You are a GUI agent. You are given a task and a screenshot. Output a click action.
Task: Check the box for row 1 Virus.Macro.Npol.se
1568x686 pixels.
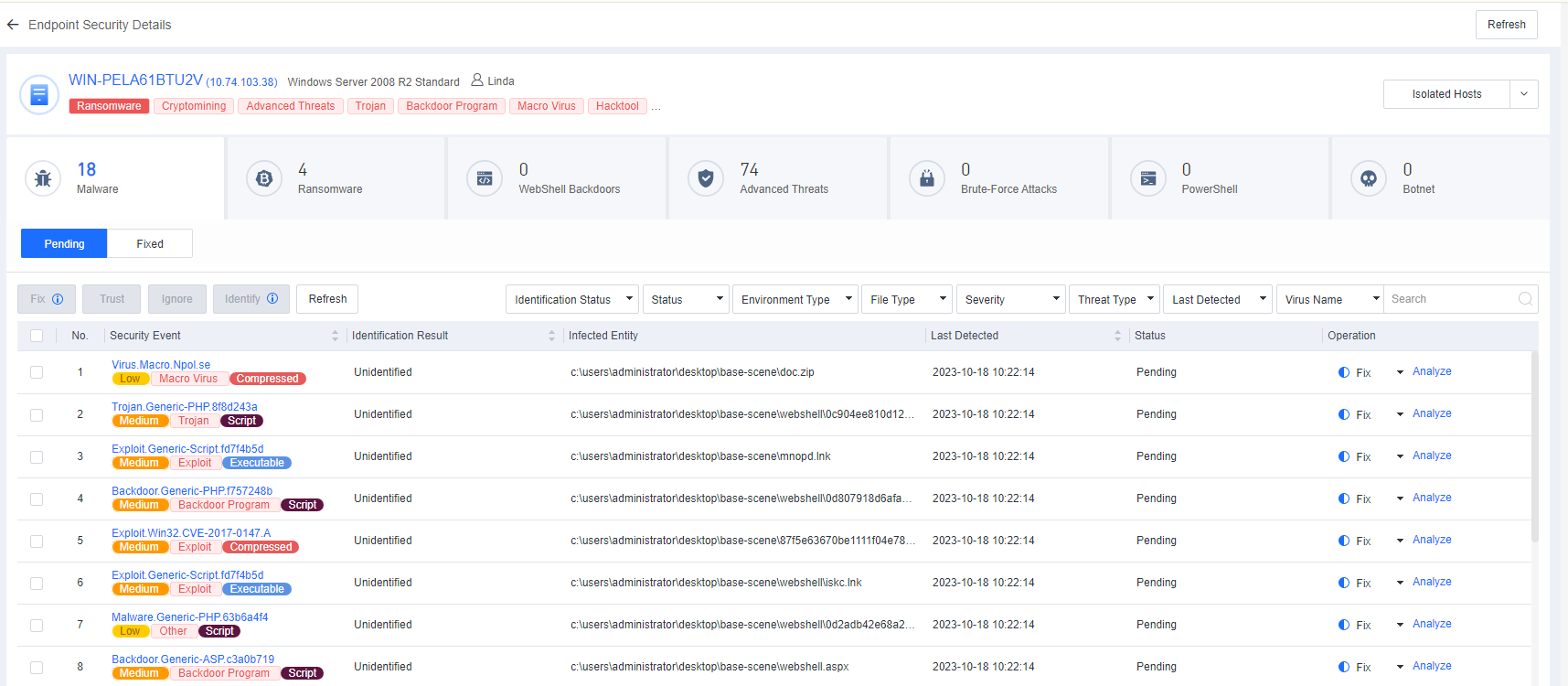pyautogui.click(x=37, y=372)
